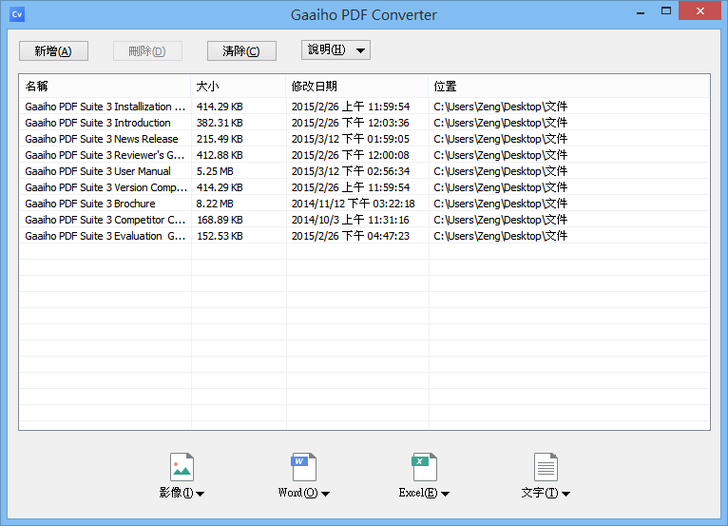Click the Word document conversion icon
Image resolution: width=728 pixels, height=526 pixels.
304,467
